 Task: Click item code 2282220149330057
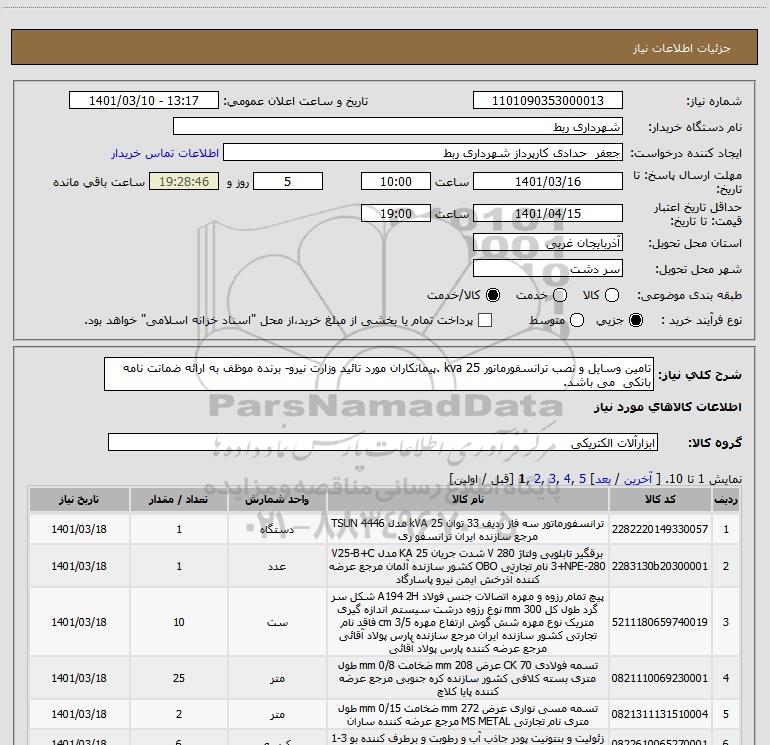tap(660, 529)
